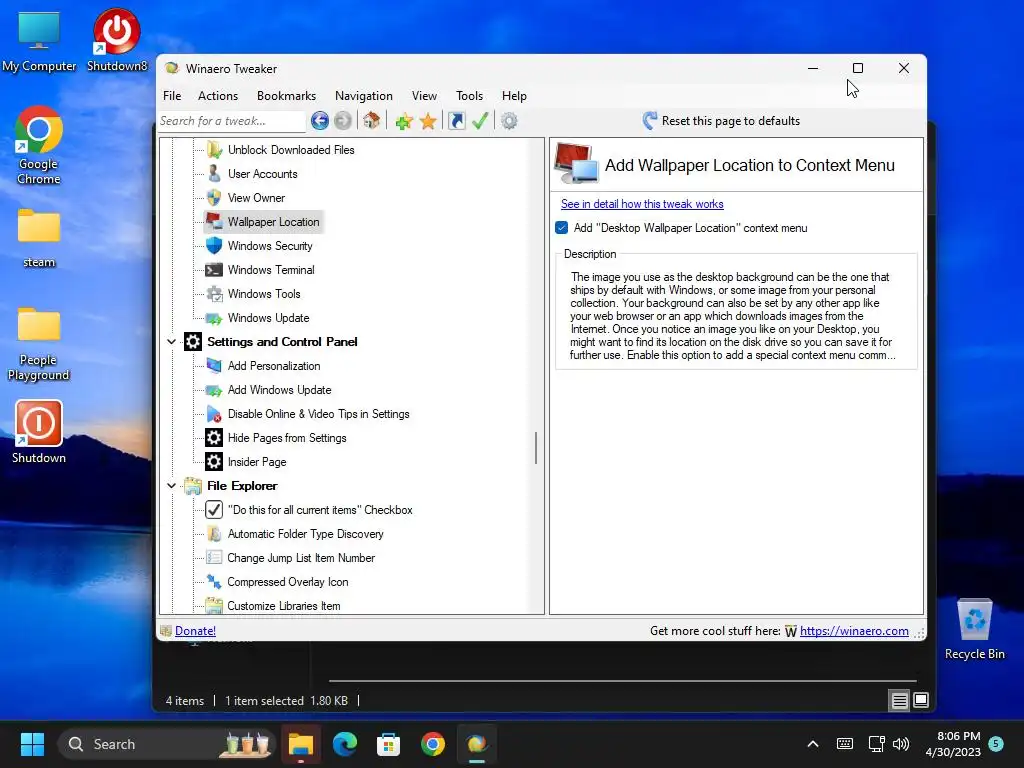
Task: Open the Help menu
Action: (x=514, y=95)
